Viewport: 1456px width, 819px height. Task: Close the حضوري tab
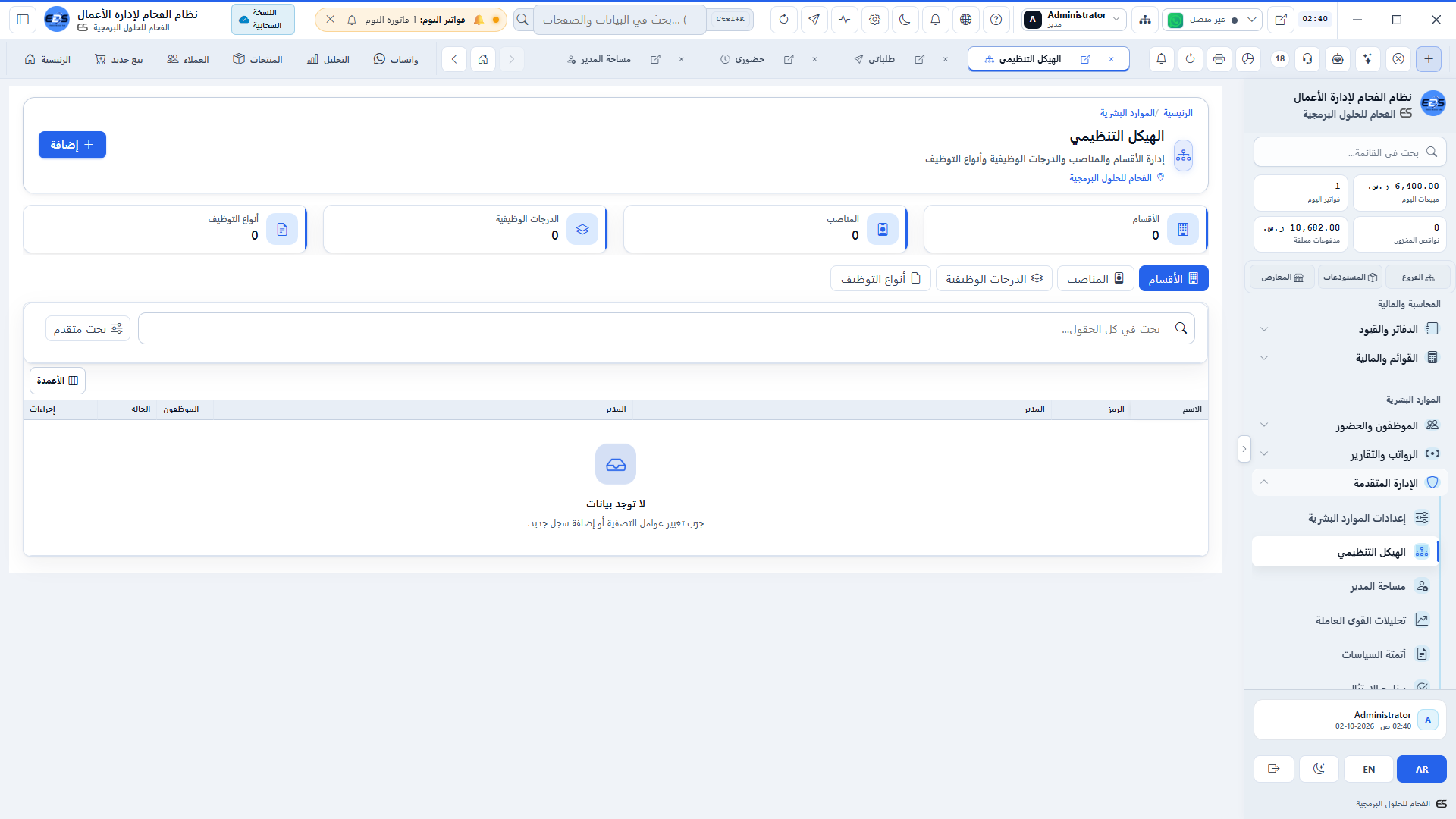pyautogui.click(x=814, y=59)
